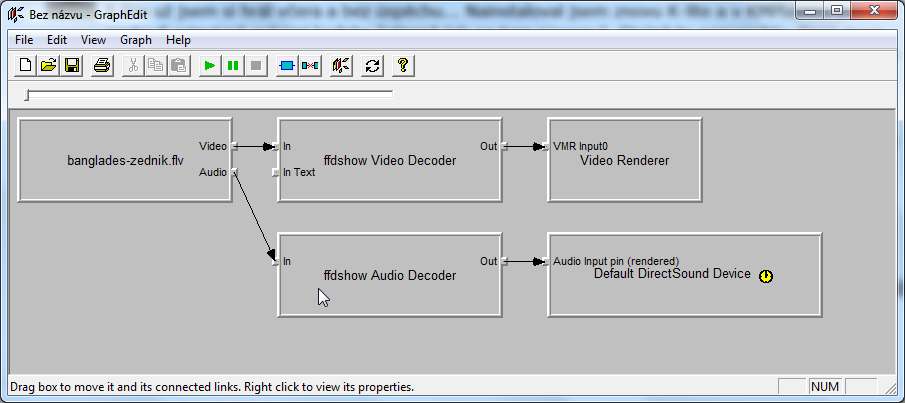The image size is (905, 403).
Task: Refresh the graph with circular arrows icon
Action: pyautogui.click(x=372, y=65)
